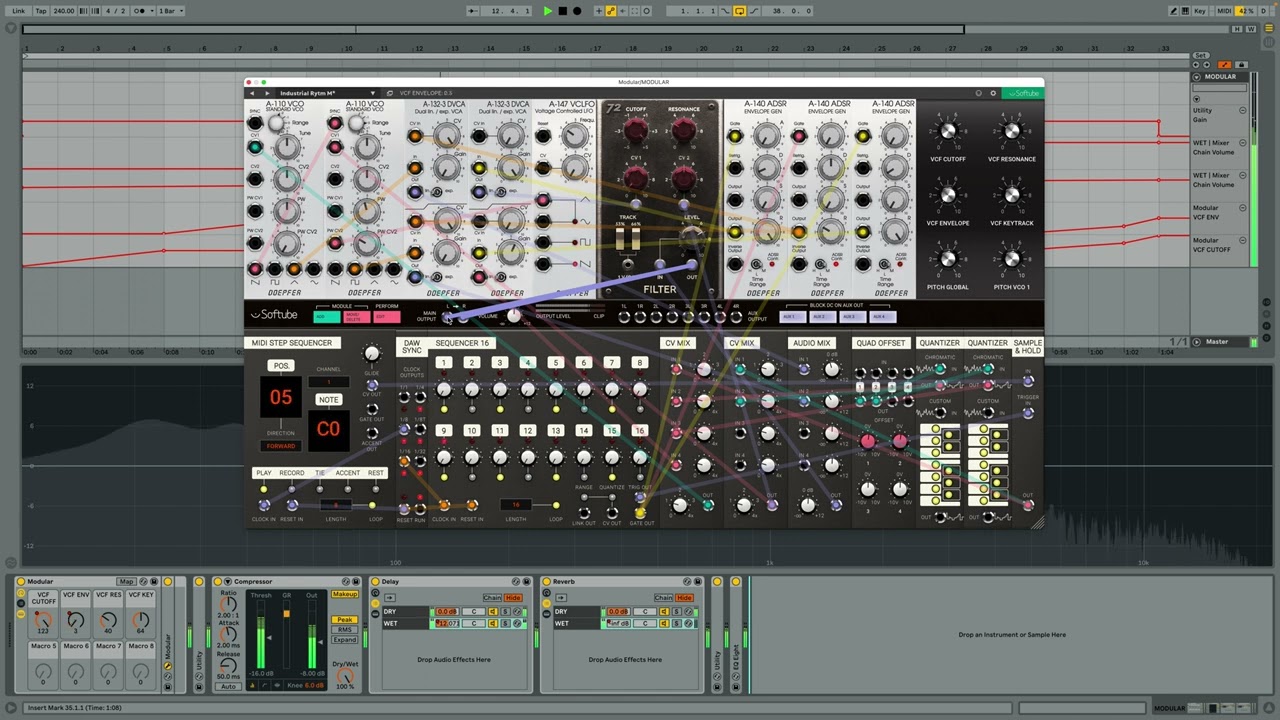Toggle the metronome in top bar
Screen dimensions: 1280x720
click(x=142, y=11)
